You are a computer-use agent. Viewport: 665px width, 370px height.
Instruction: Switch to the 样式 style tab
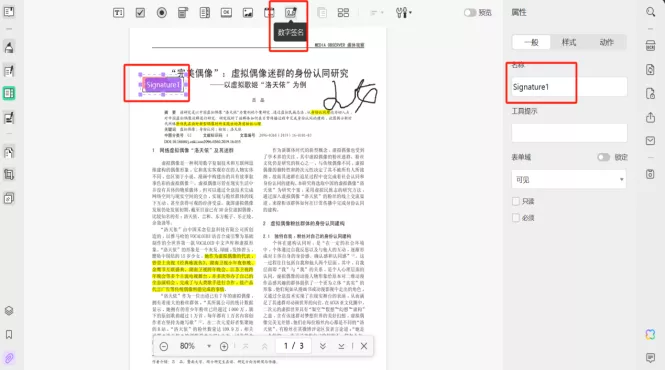(569, 42)
